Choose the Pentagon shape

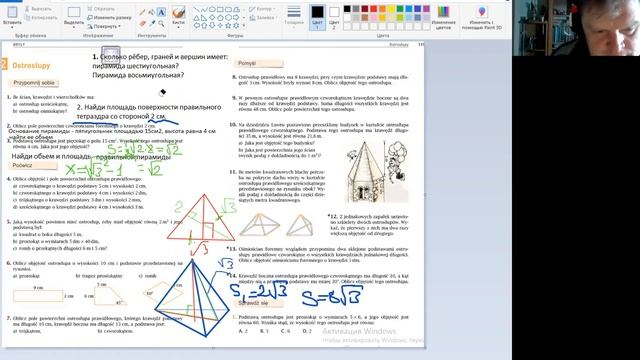pos(220,18)
